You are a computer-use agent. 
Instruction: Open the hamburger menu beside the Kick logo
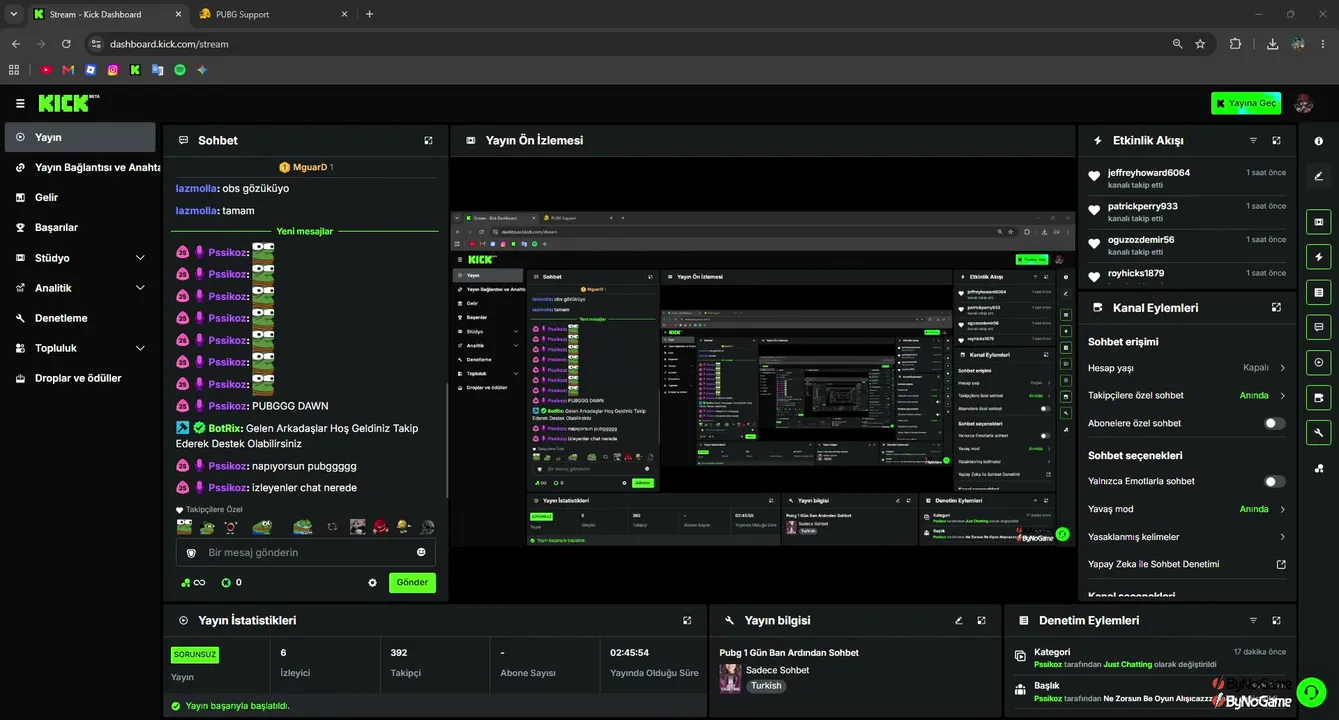pyautogui.click(x=20, y=103)
